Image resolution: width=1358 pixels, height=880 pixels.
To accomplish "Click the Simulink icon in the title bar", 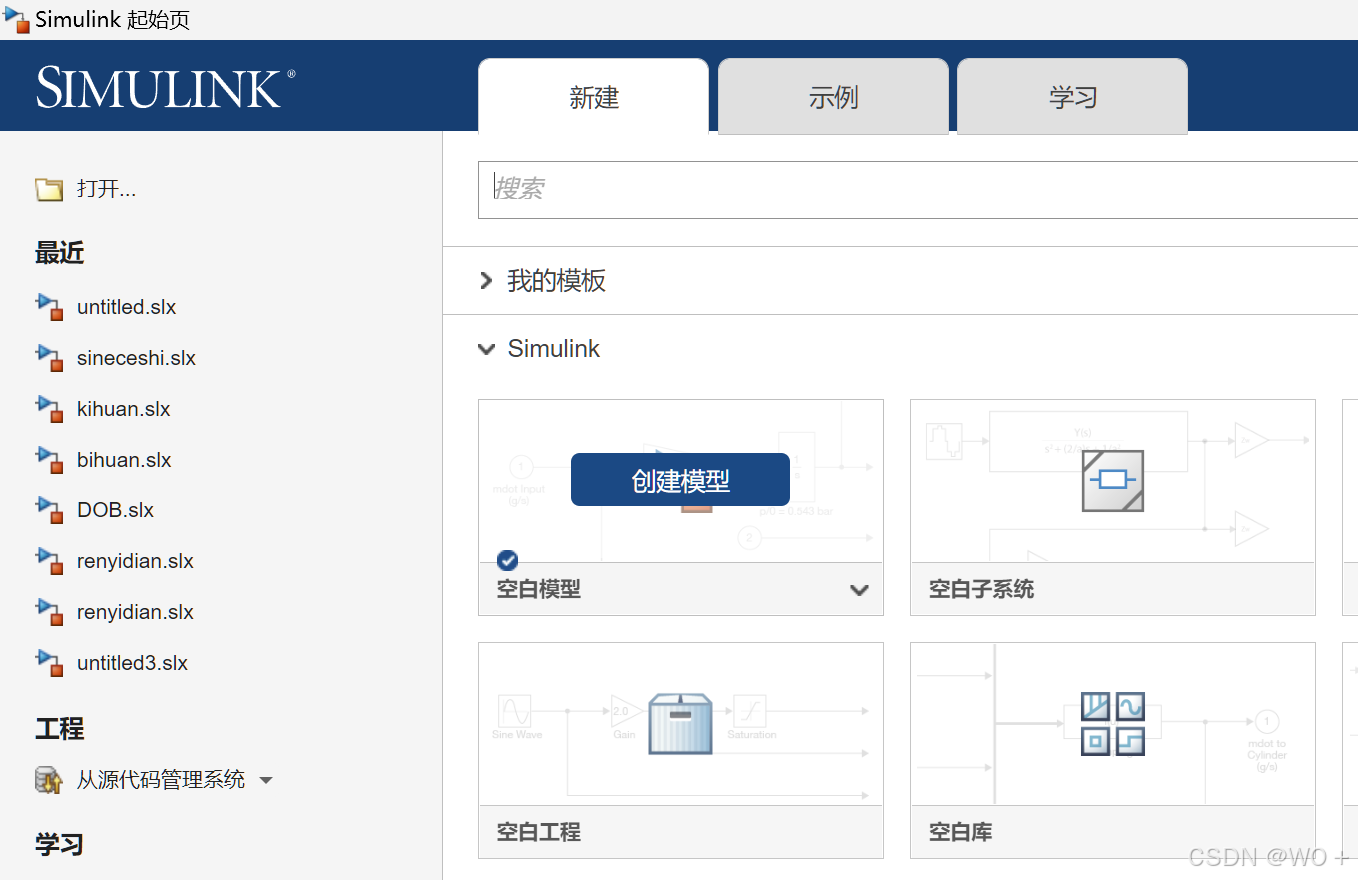I will click(x=16, y=19).
